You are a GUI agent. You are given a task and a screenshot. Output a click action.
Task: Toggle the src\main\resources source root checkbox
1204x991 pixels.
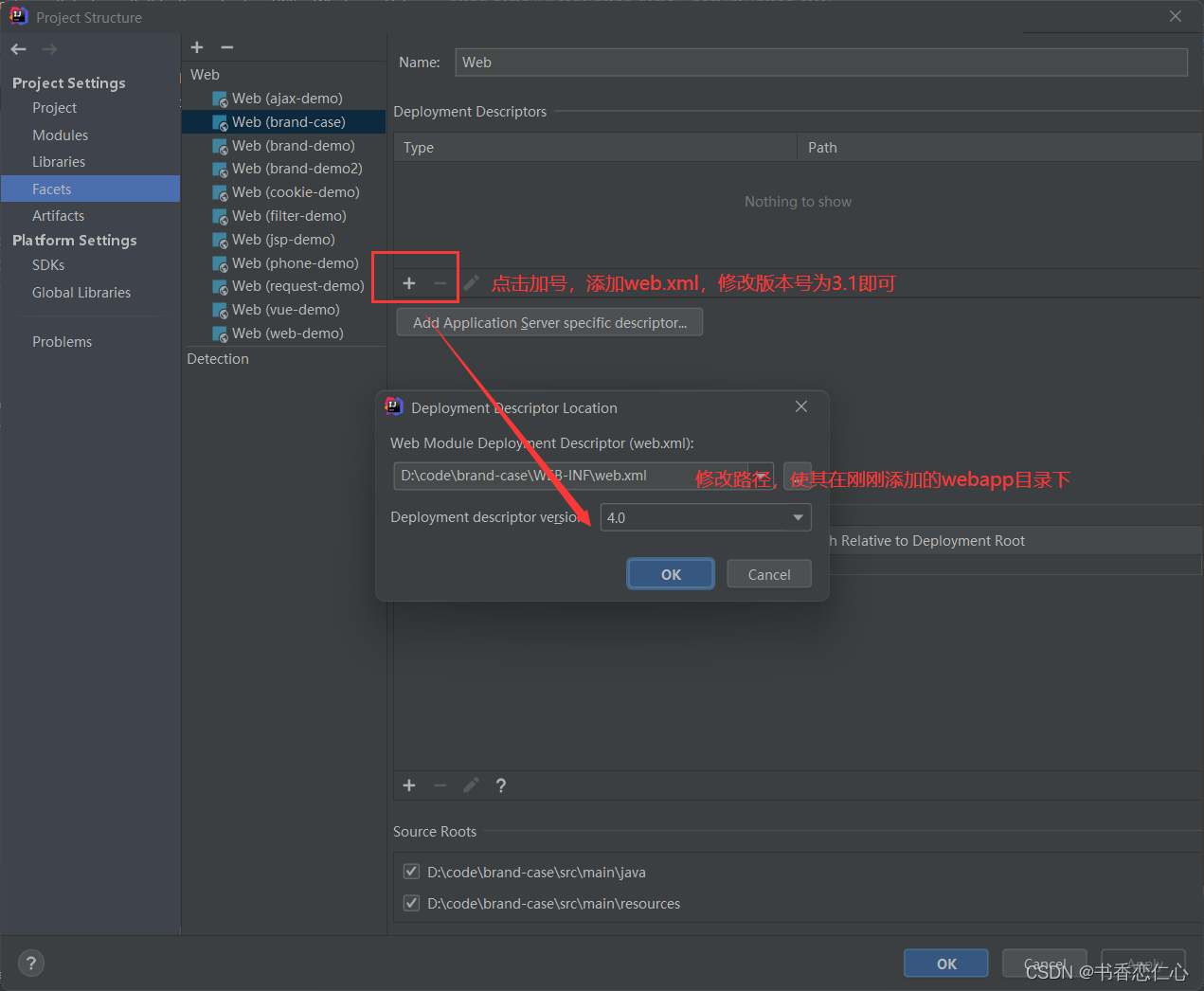point(411,903)
